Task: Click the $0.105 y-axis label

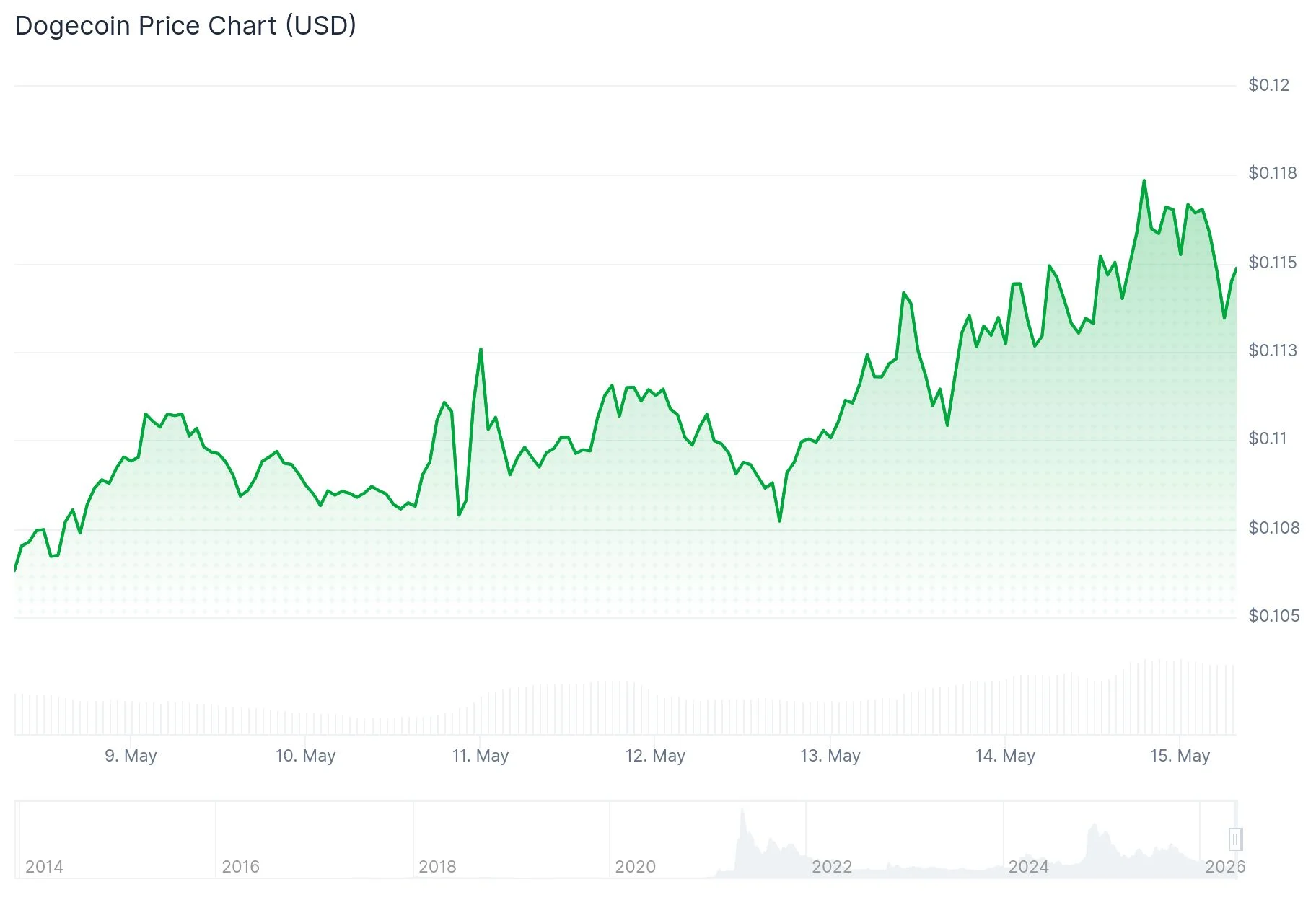Action: pyautogui.click(x=1273, y=616)
